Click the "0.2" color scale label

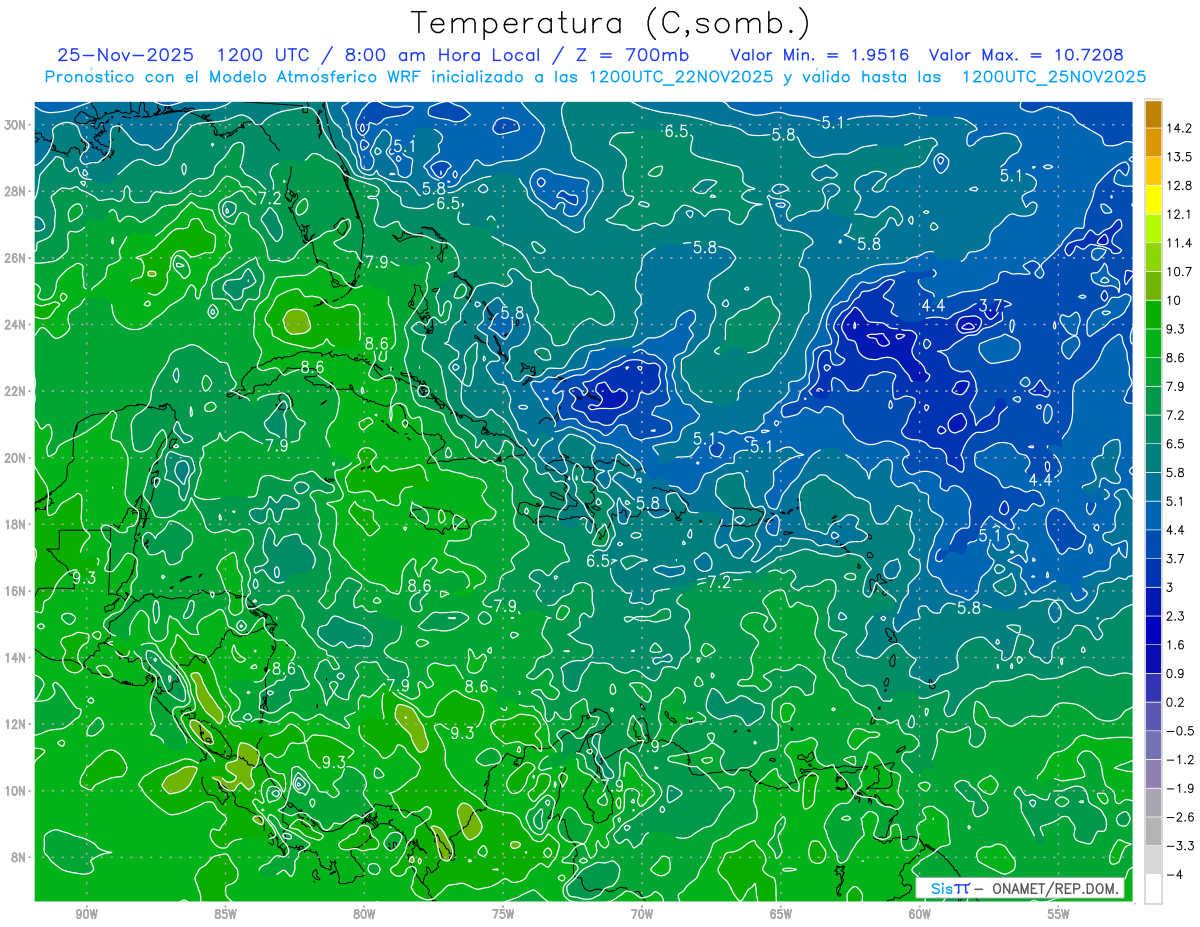1175,702
